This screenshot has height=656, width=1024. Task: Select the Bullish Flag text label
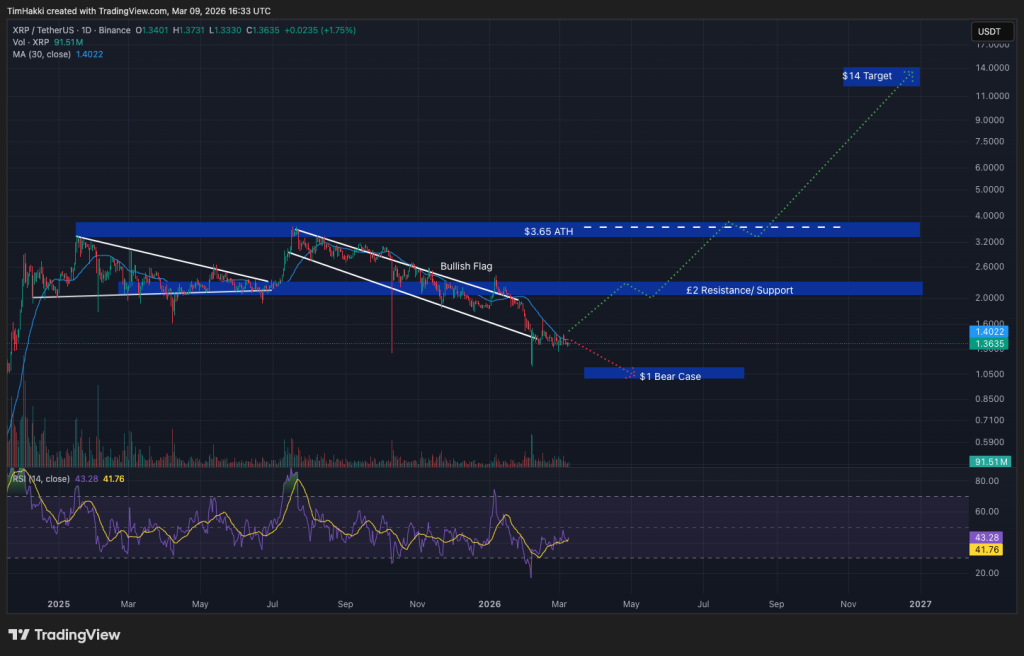(x=466, y=267)
